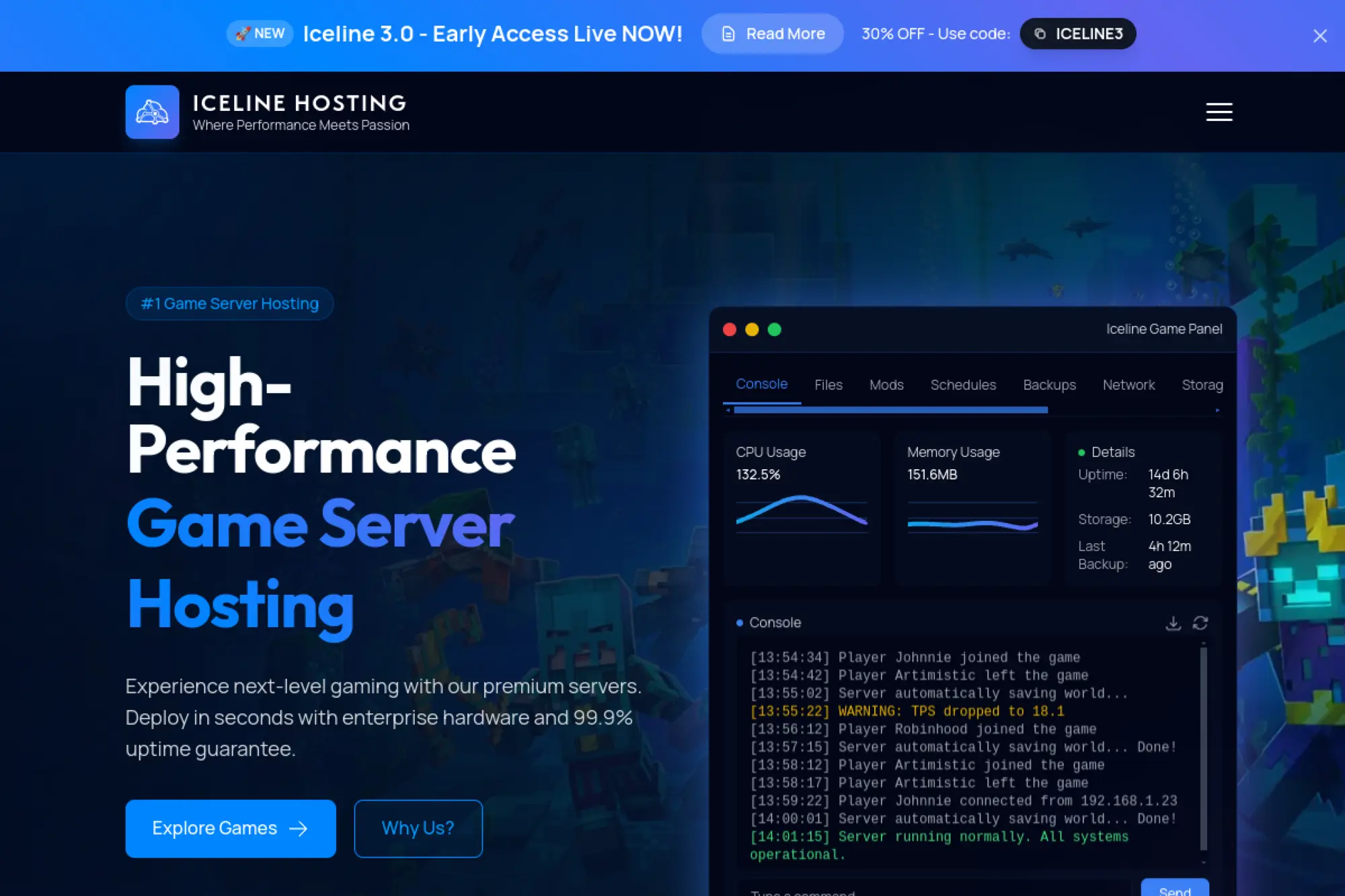Click the Iceline Hosting dolphin logo
Screen dimensions: 1345x896
coord(152,112)
